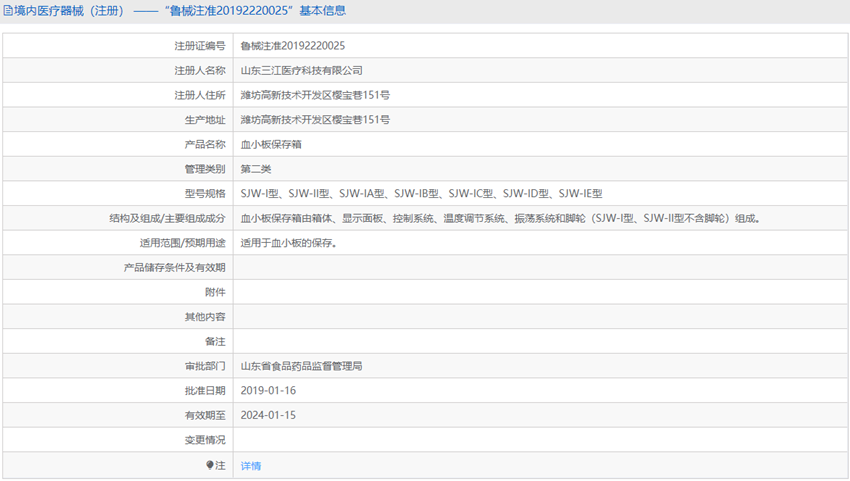This screenshot has width=850, height=481.
Task: Click the 注册人住所 label
Action: point(199,95)
